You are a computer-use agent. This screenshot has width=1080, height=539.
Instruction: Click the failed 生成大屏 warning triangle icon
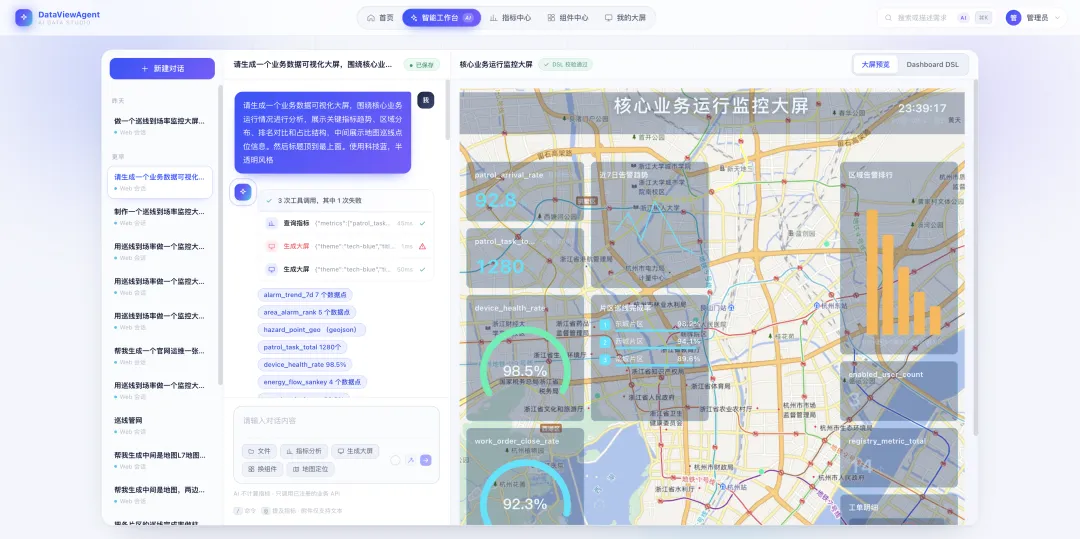422,246
